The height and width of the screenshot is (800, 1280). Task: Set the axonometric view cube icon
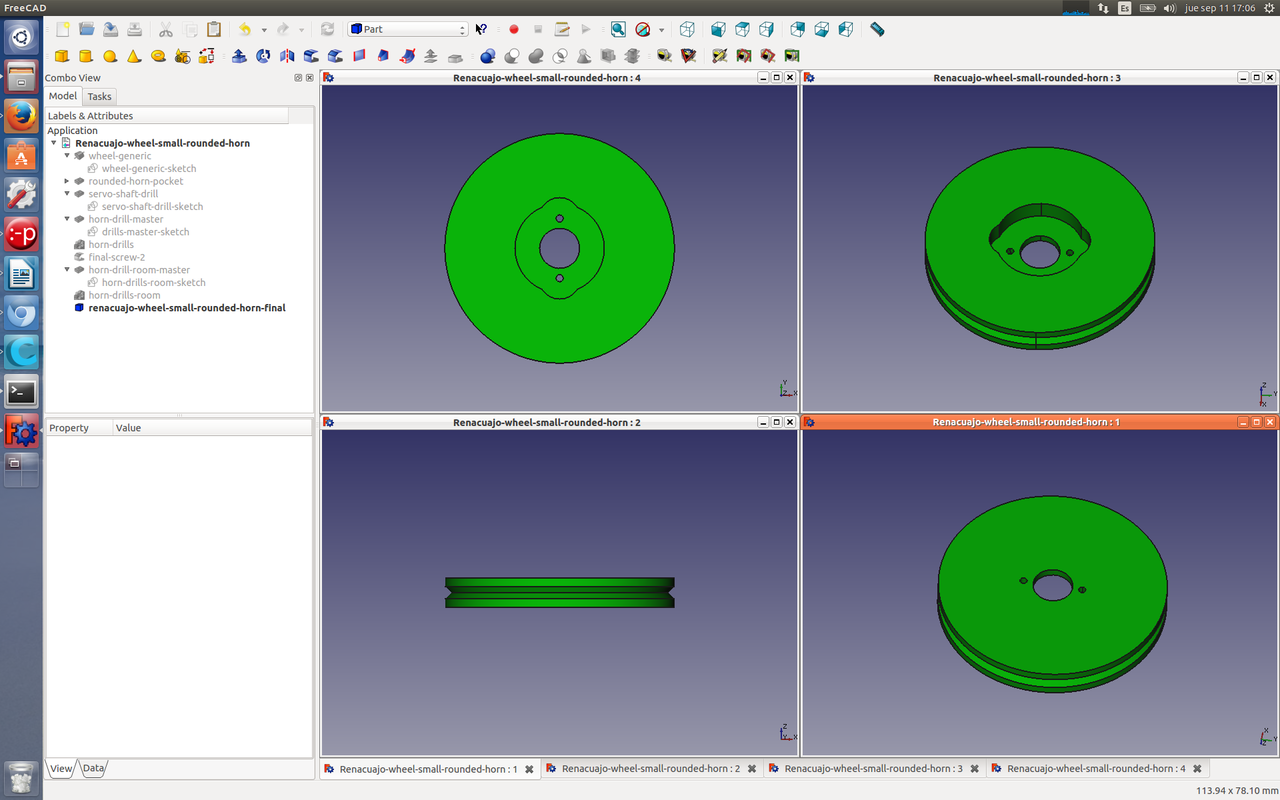687,30
